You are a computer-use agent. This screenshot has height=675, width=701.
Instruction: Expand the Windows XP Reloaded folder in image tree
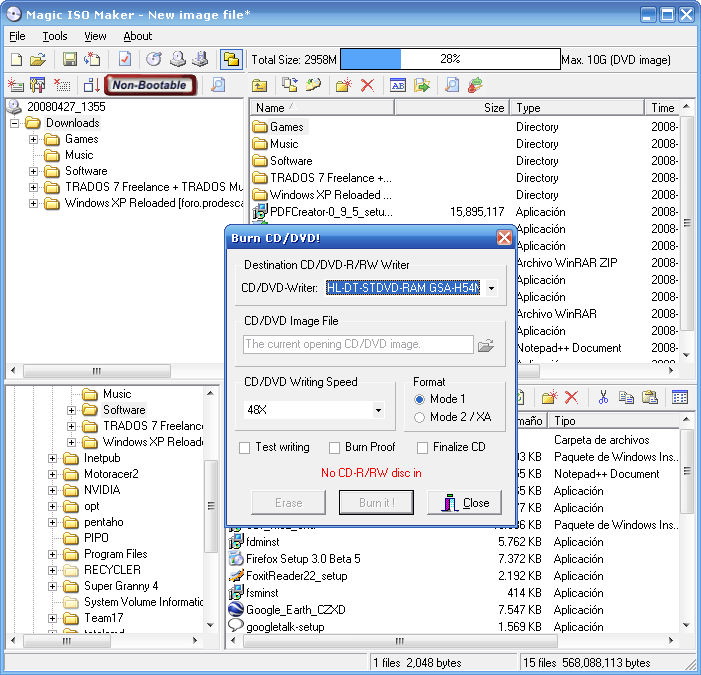[33, 203]
